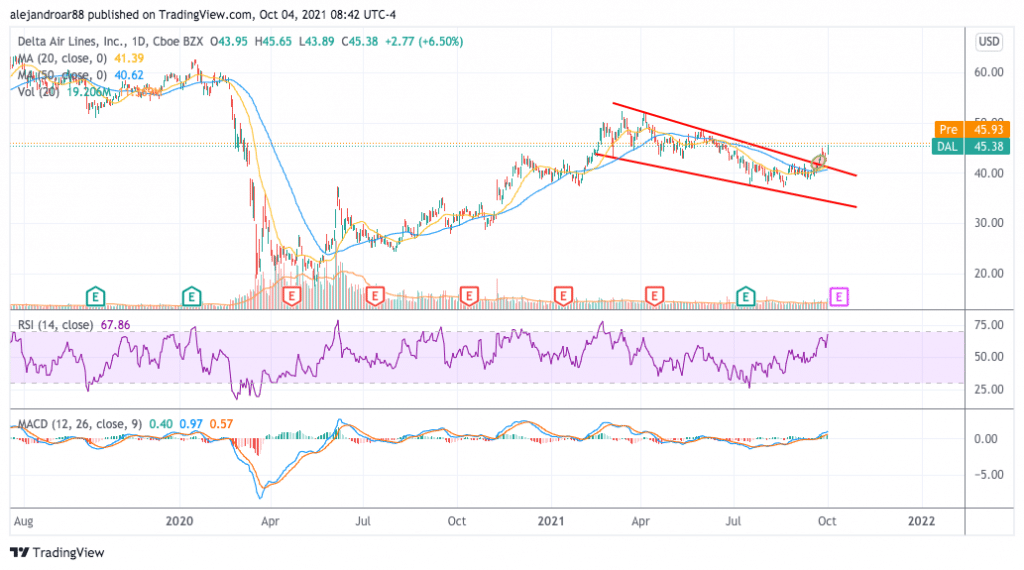Click the 20.00 price axis label
Viewport: 1024px width, 570px height.
(x=989, y=273)
